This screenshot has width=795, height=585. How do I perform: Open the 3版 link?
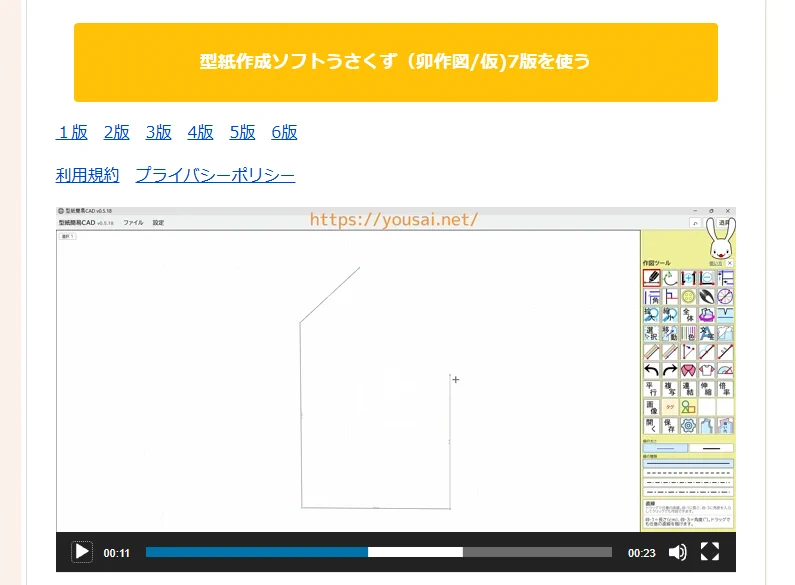159,132
